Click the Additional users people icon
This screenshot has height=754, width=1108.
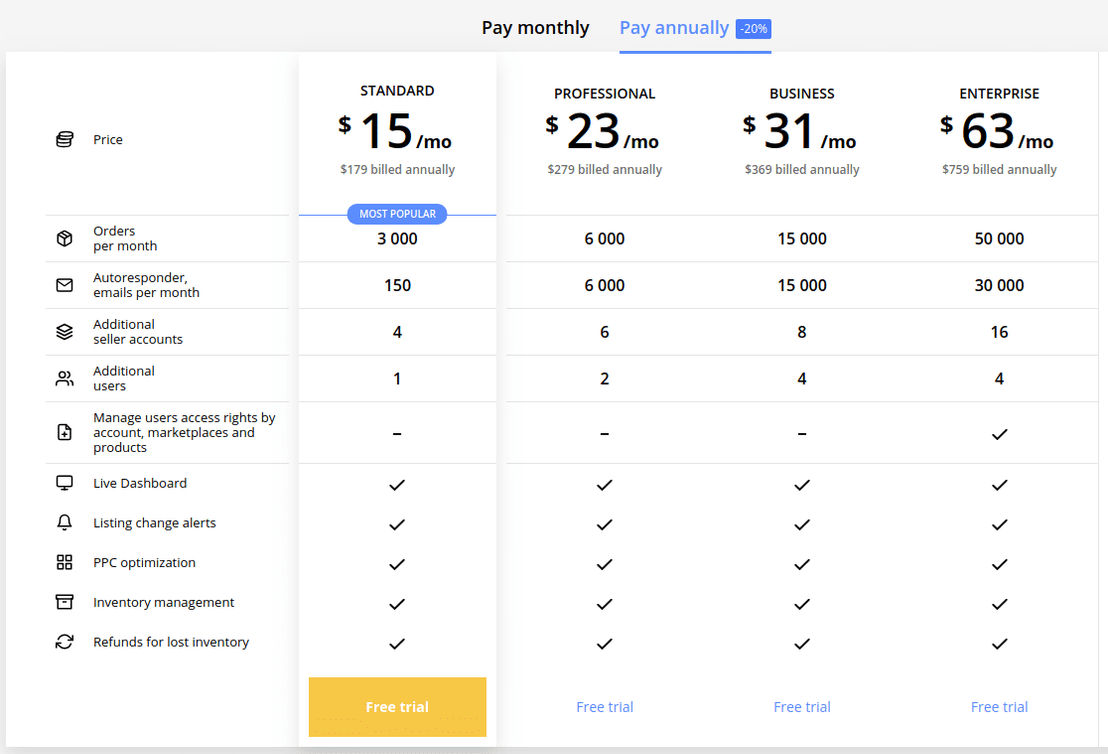tap(64, 379)
